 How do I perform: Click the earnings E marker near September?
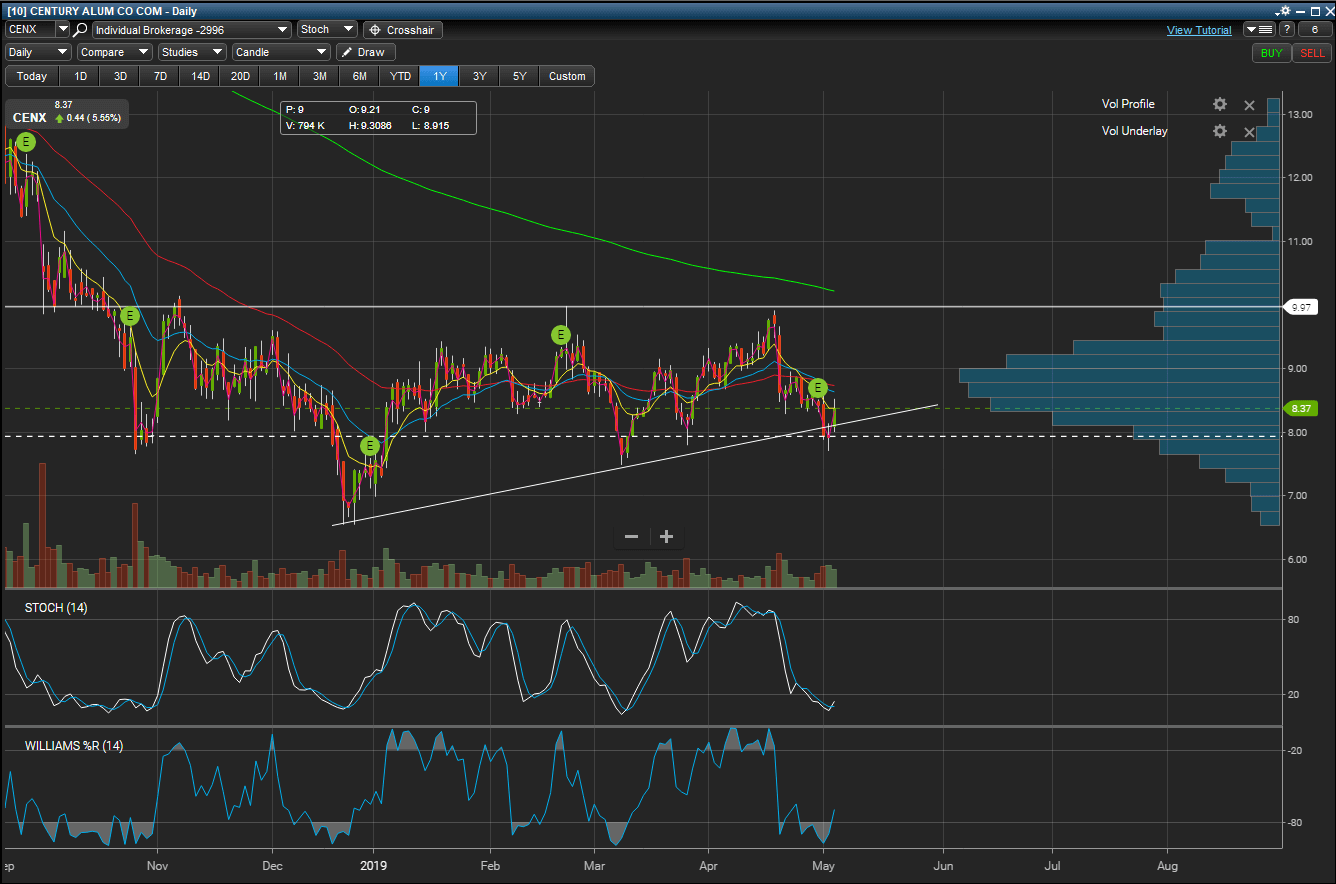[26, 142]
